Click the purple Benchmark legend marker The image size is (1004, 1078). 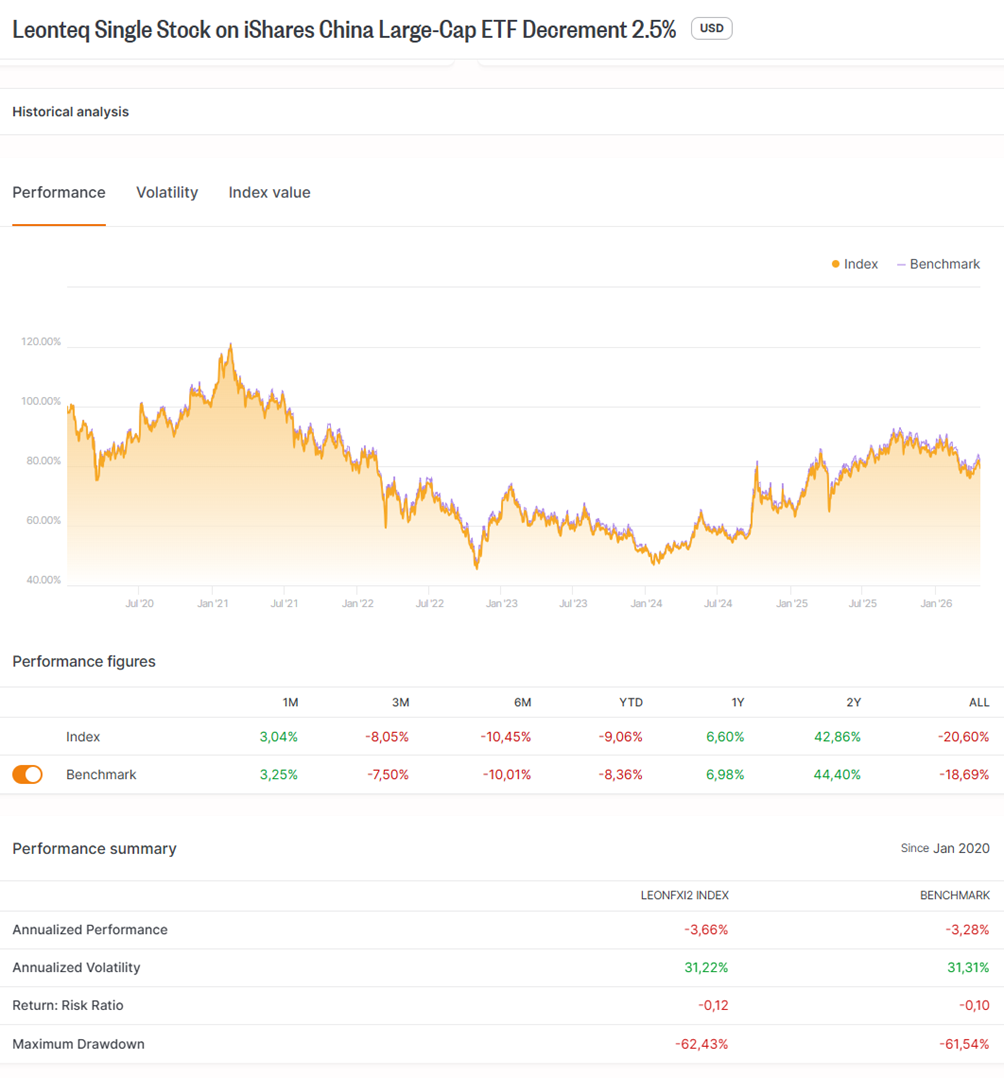(x=901, y=264)
